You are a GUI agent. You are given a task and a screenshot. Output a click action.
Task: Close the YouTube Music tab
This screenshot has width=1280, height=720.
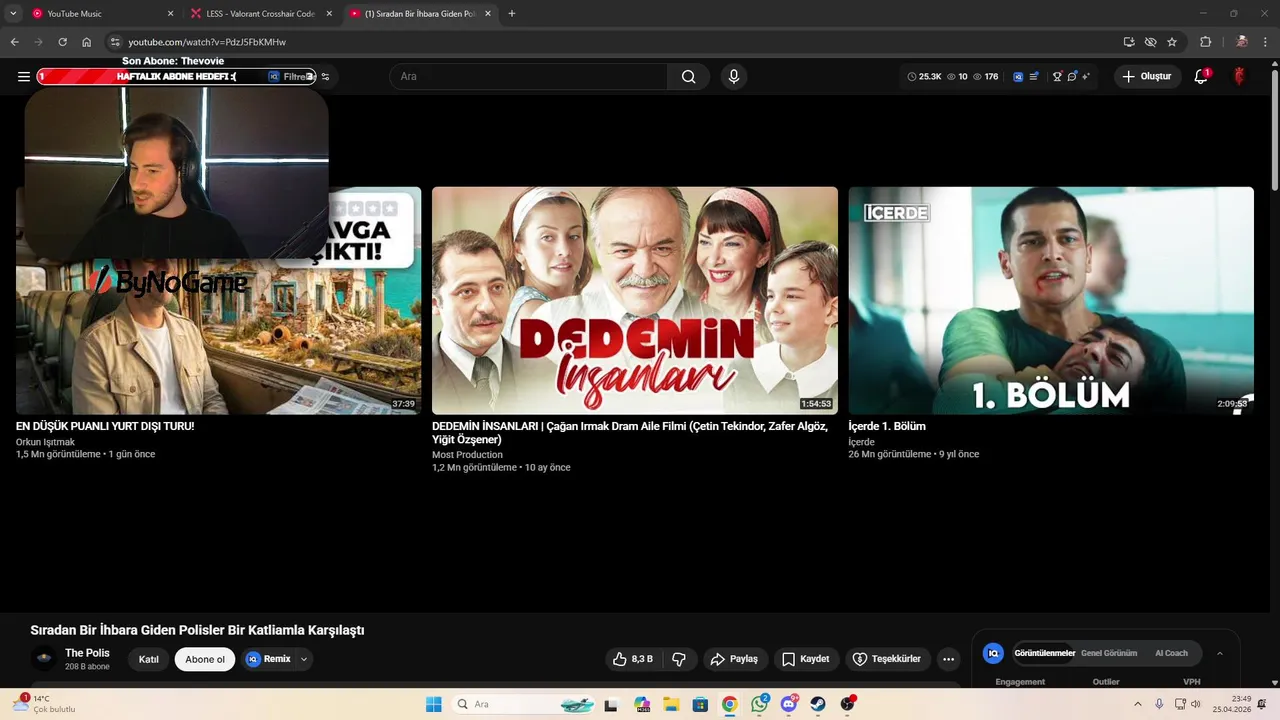click(x=169, y=14)
